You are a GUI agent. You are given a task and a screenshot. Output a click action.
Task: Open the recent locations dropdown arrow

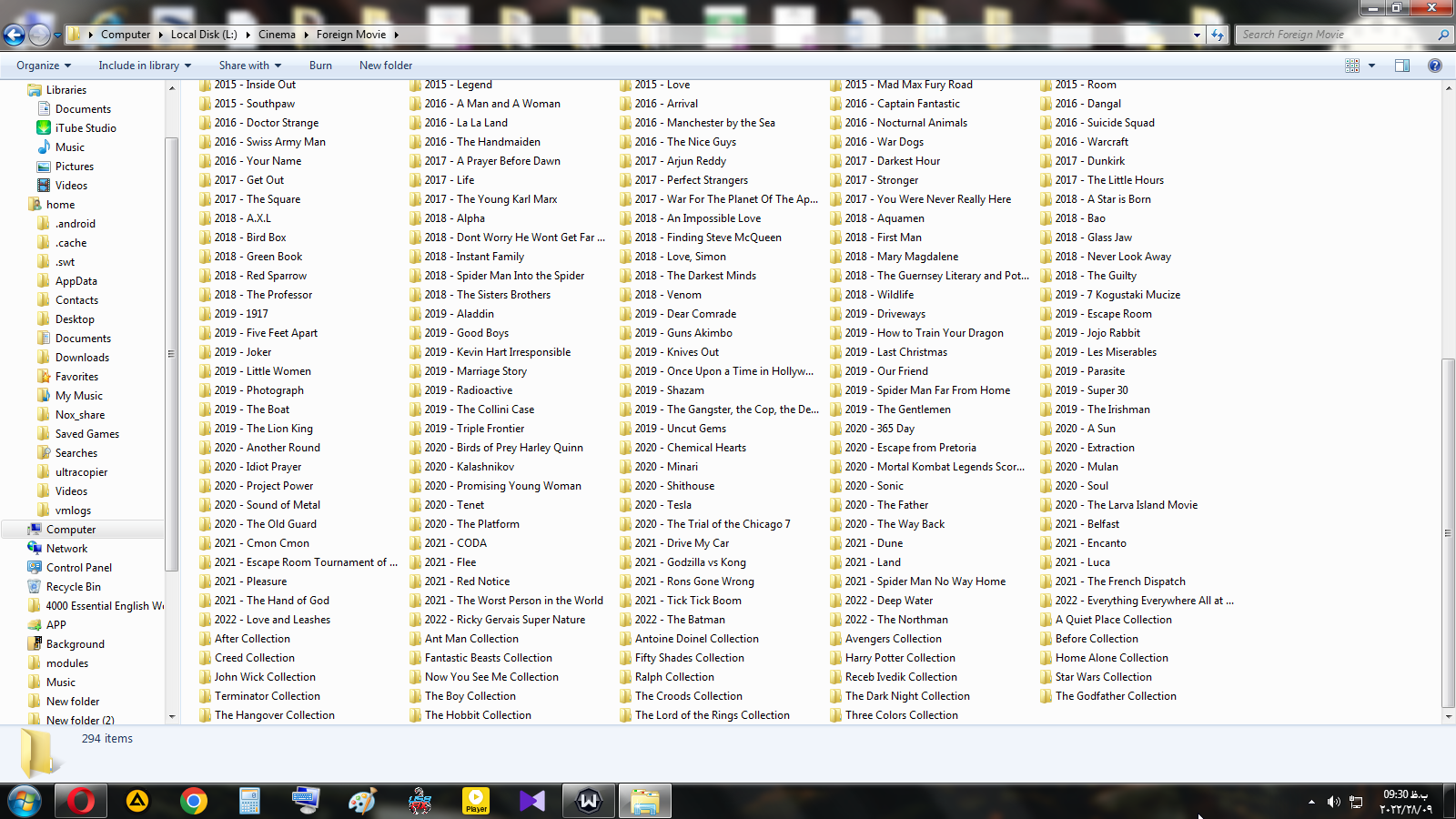pos(57,35)
